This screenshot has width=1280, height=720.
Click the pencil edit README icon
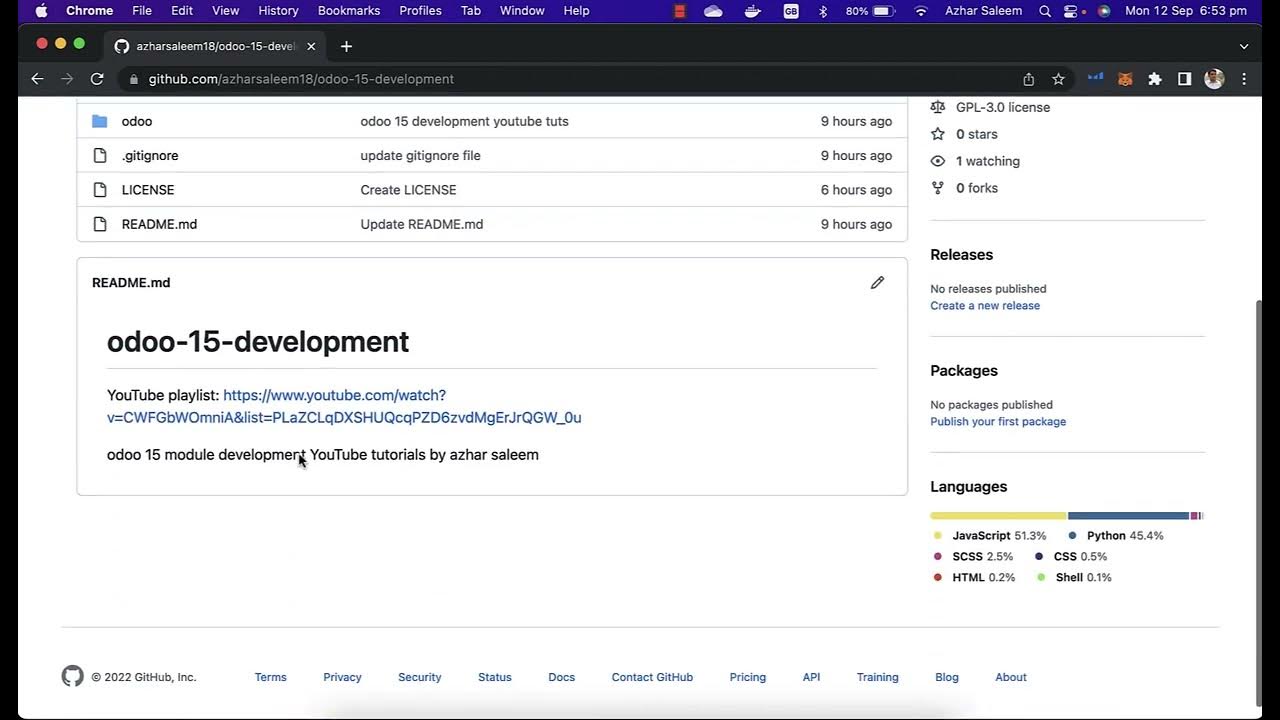(x=877, y=283)
